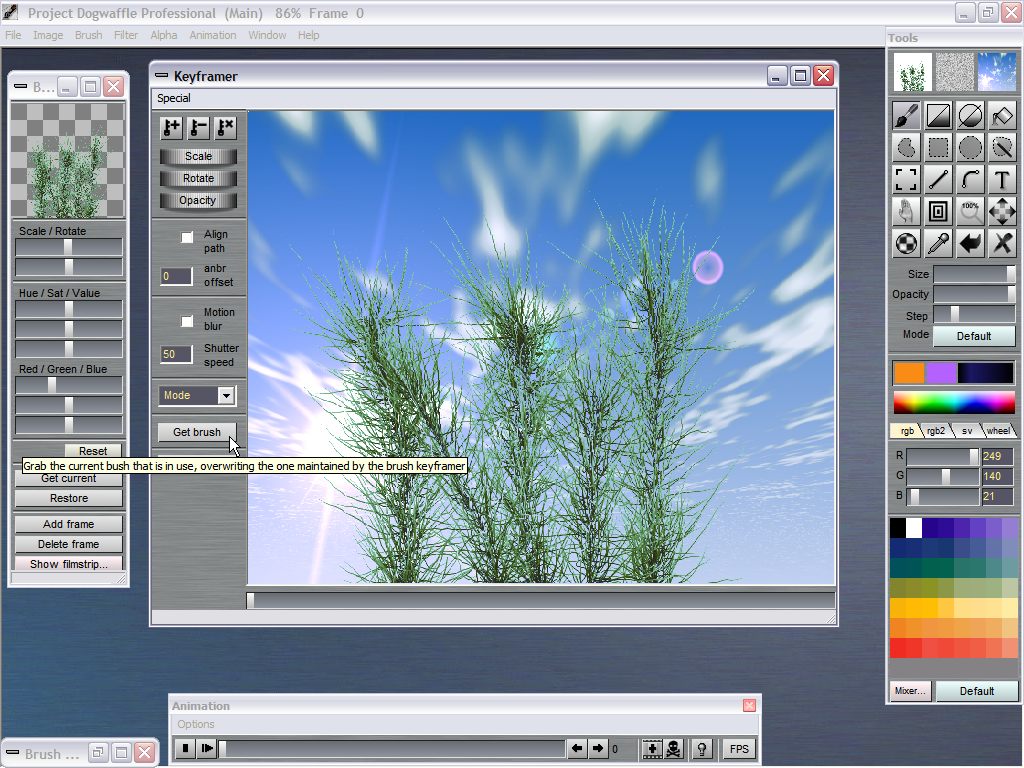1024x768 pixels.
Task: Click the skull delete-frame icon in Animation
Action: 674,749
